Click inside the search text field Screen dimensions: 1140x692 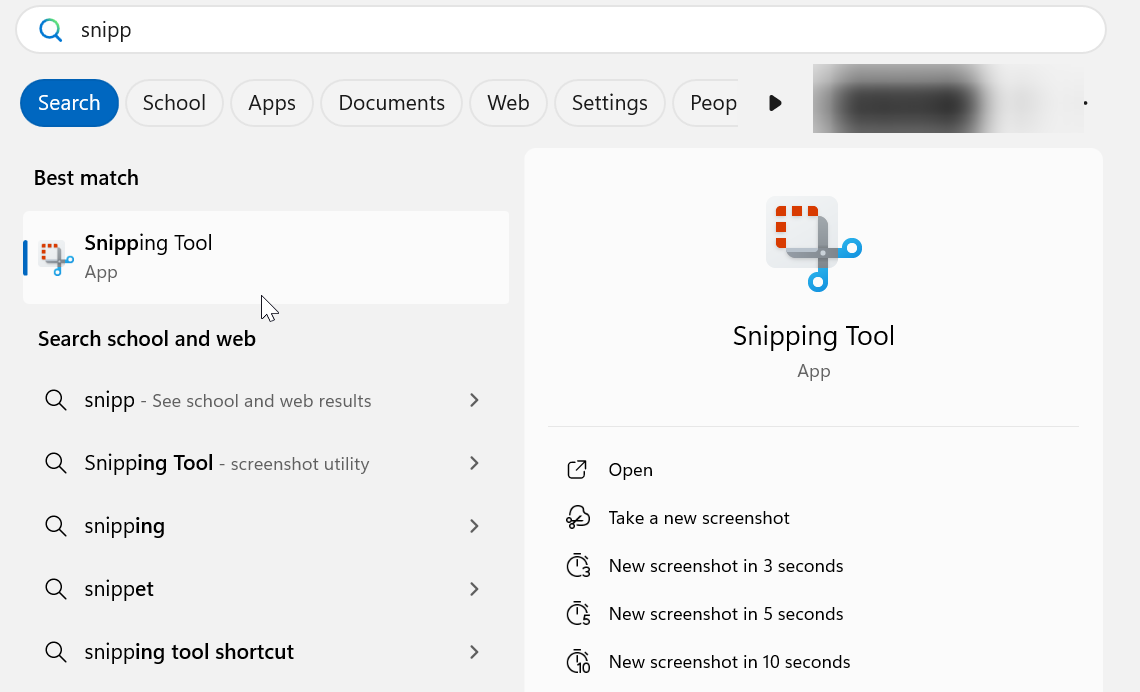point(560,30)
